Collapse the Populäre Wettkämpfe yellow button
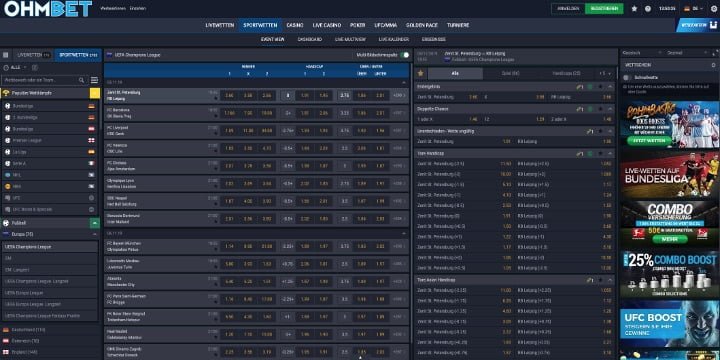 point(95,93)
